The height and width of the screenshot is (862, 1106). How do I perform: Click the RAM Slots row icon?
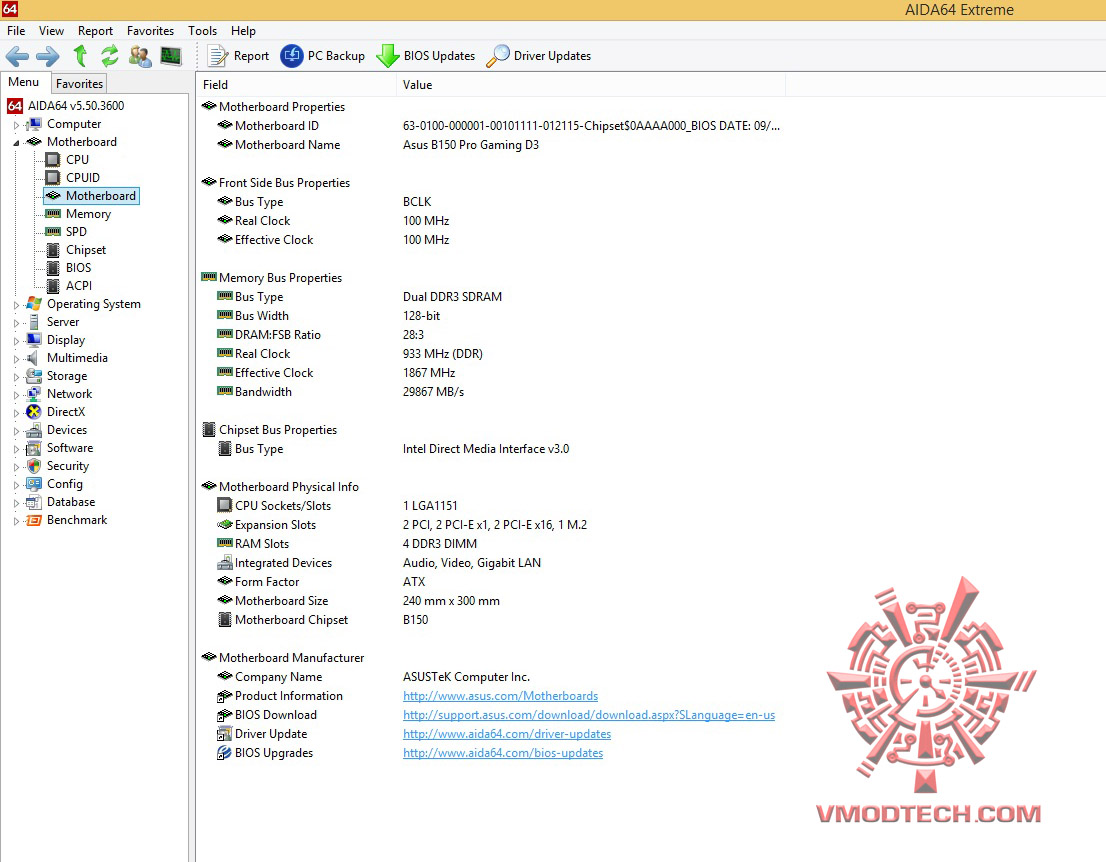coord(224,543)
